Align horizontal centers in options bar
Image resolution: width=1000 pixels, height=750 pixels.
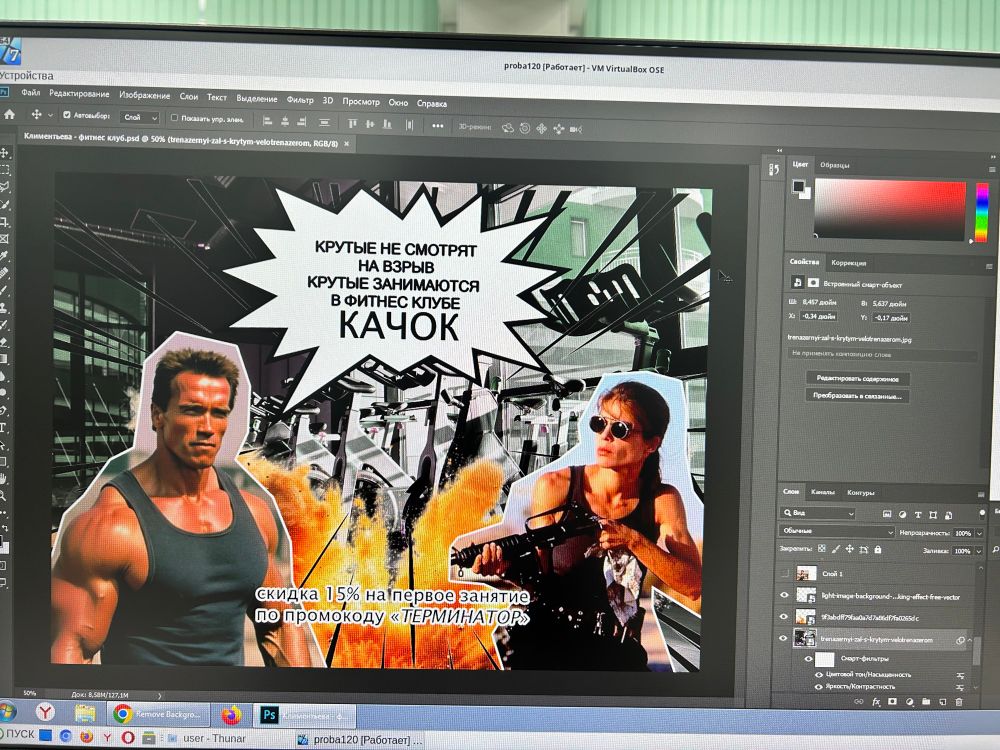coord(285,121)
